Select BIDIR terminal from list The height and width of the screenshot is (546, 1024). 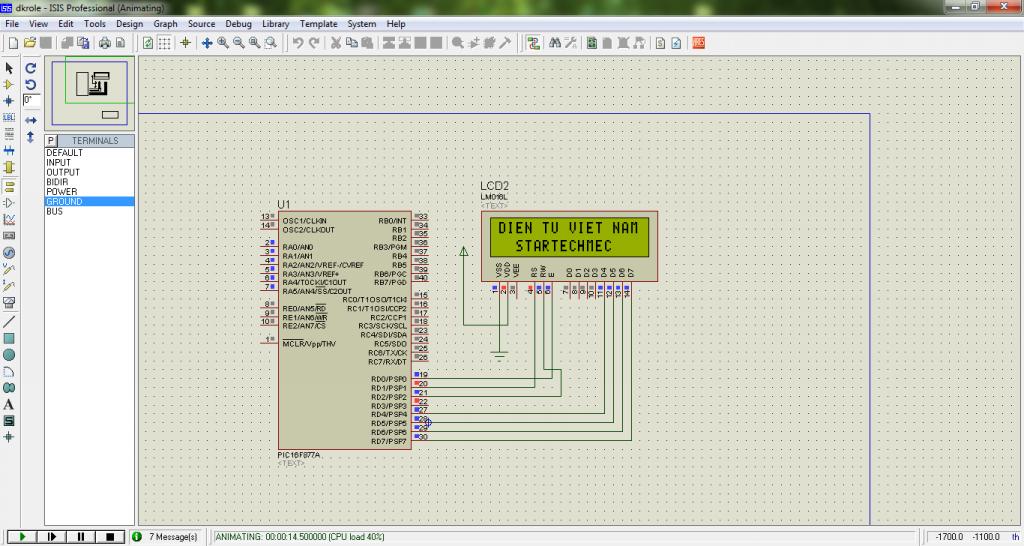click(58, 182)
